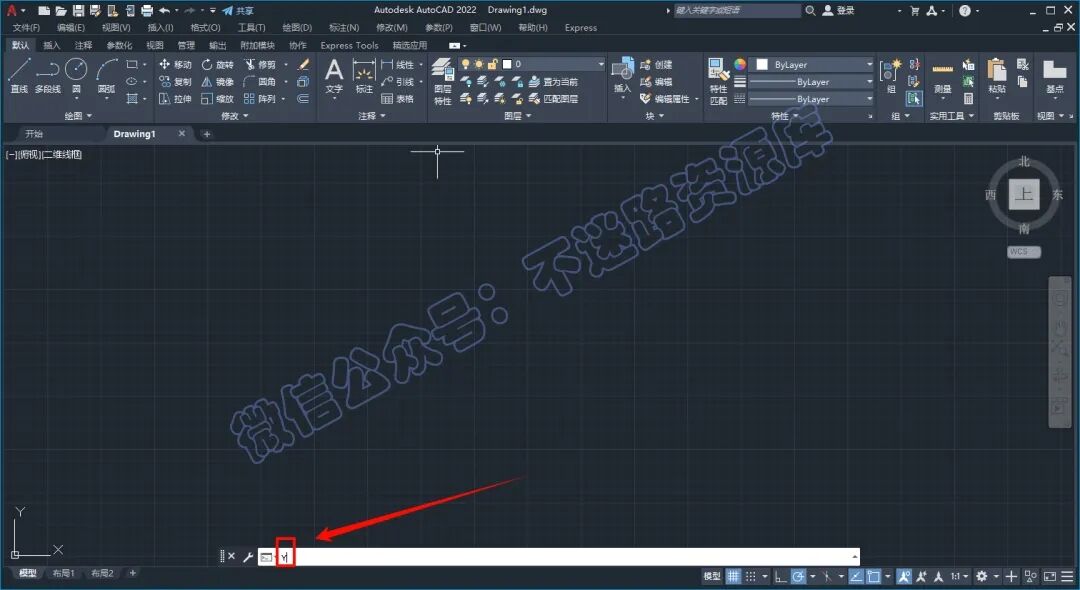Screen dimensions: 1080x590
Task: Open the annotation scale 1:1 dropdown
Action: [959, 576]
